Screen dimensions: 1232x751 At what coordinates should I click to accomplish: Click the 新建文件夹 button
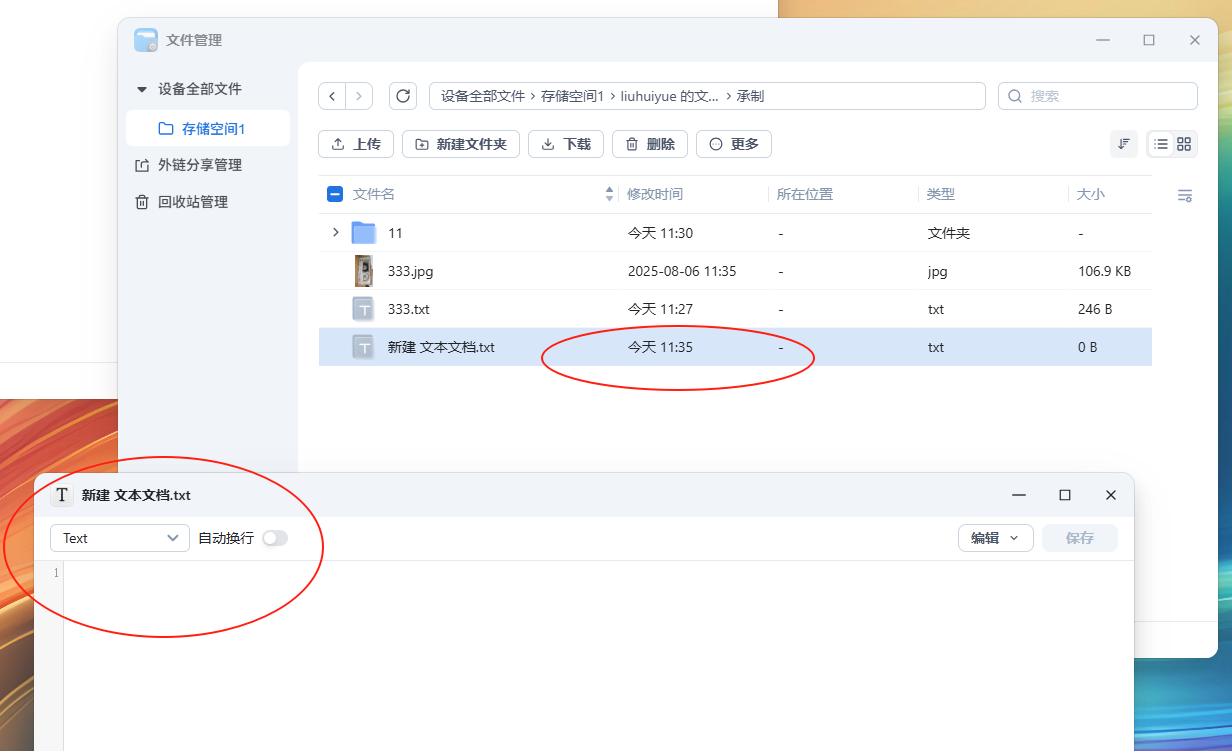(x=461, y=144)
